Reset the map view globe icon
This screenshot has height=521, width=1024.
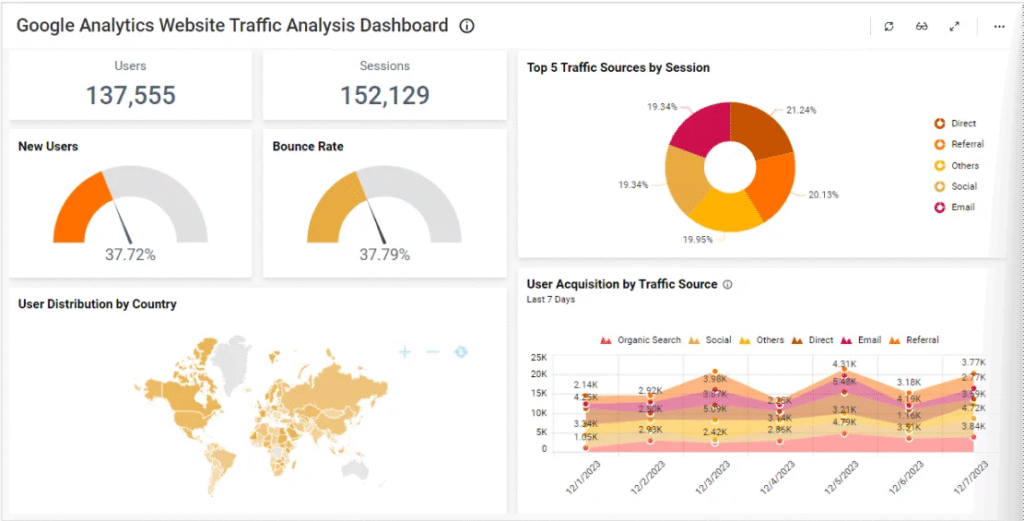coord(461,352)
